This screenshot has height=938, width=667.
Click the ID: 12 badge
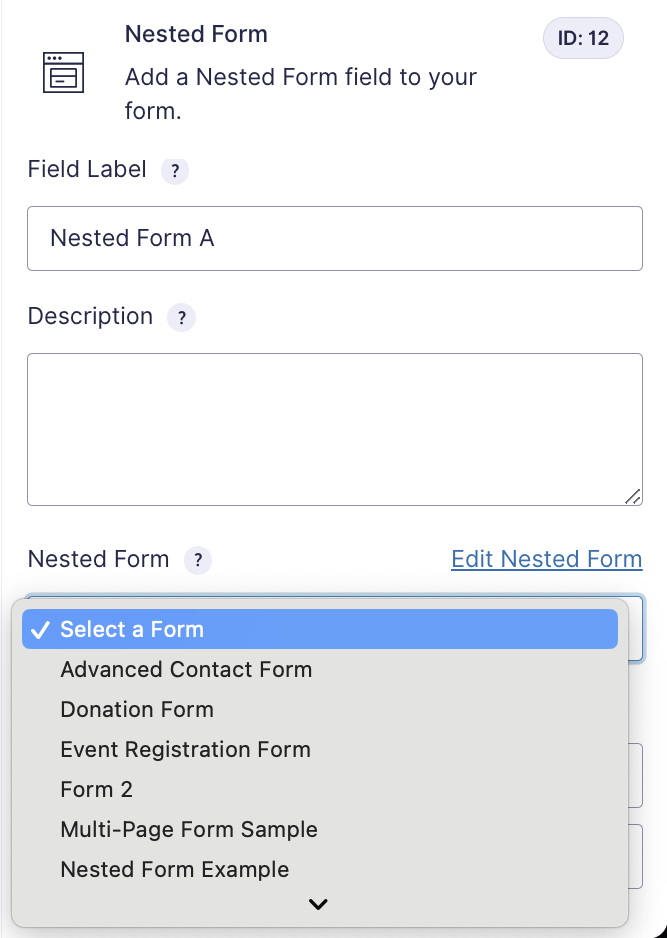point(583,38)
